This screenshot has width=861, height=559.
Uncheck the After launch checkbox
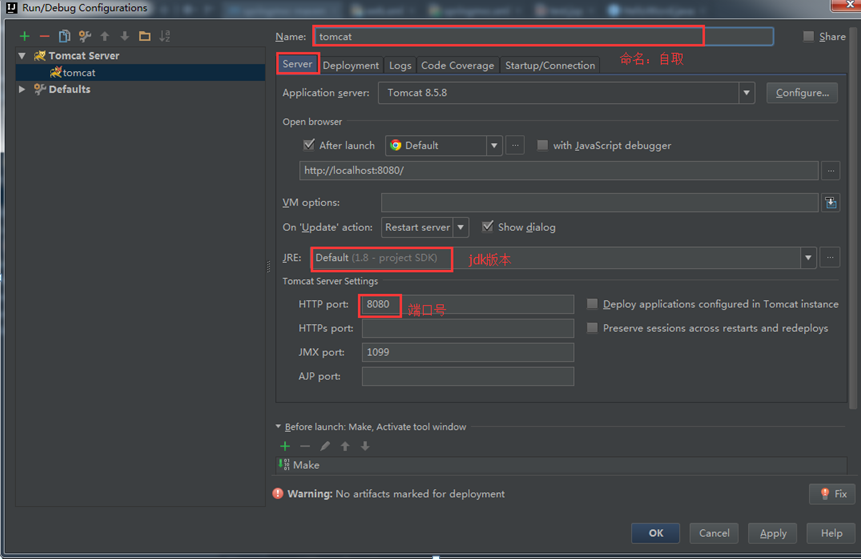(x=309, y=144)
